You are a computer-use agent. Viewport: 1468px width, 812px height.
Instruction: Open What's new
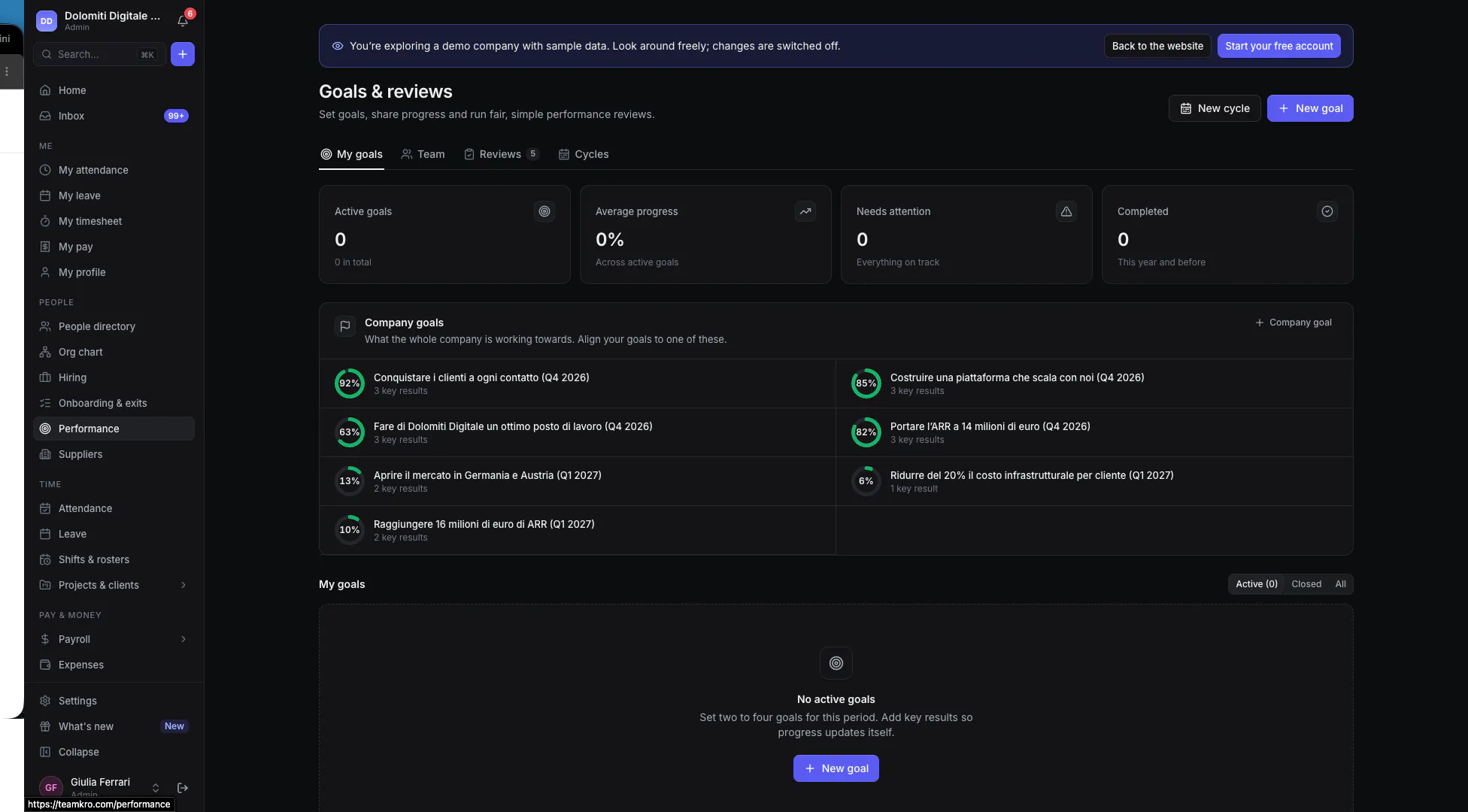pos(114,726)
